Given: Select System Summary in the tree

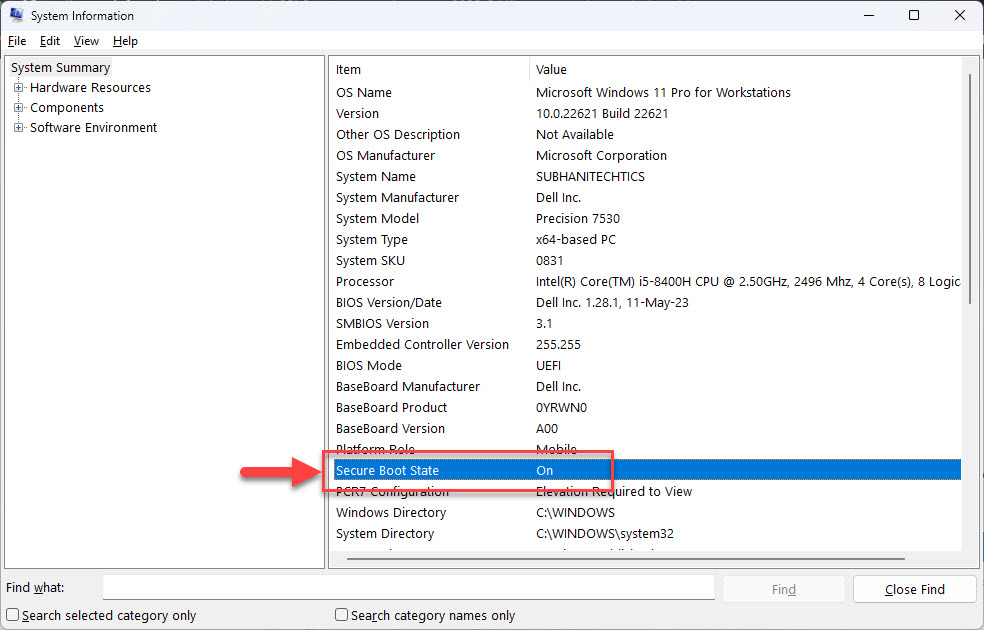Looking at the screenshot, I should coord(60,67).
